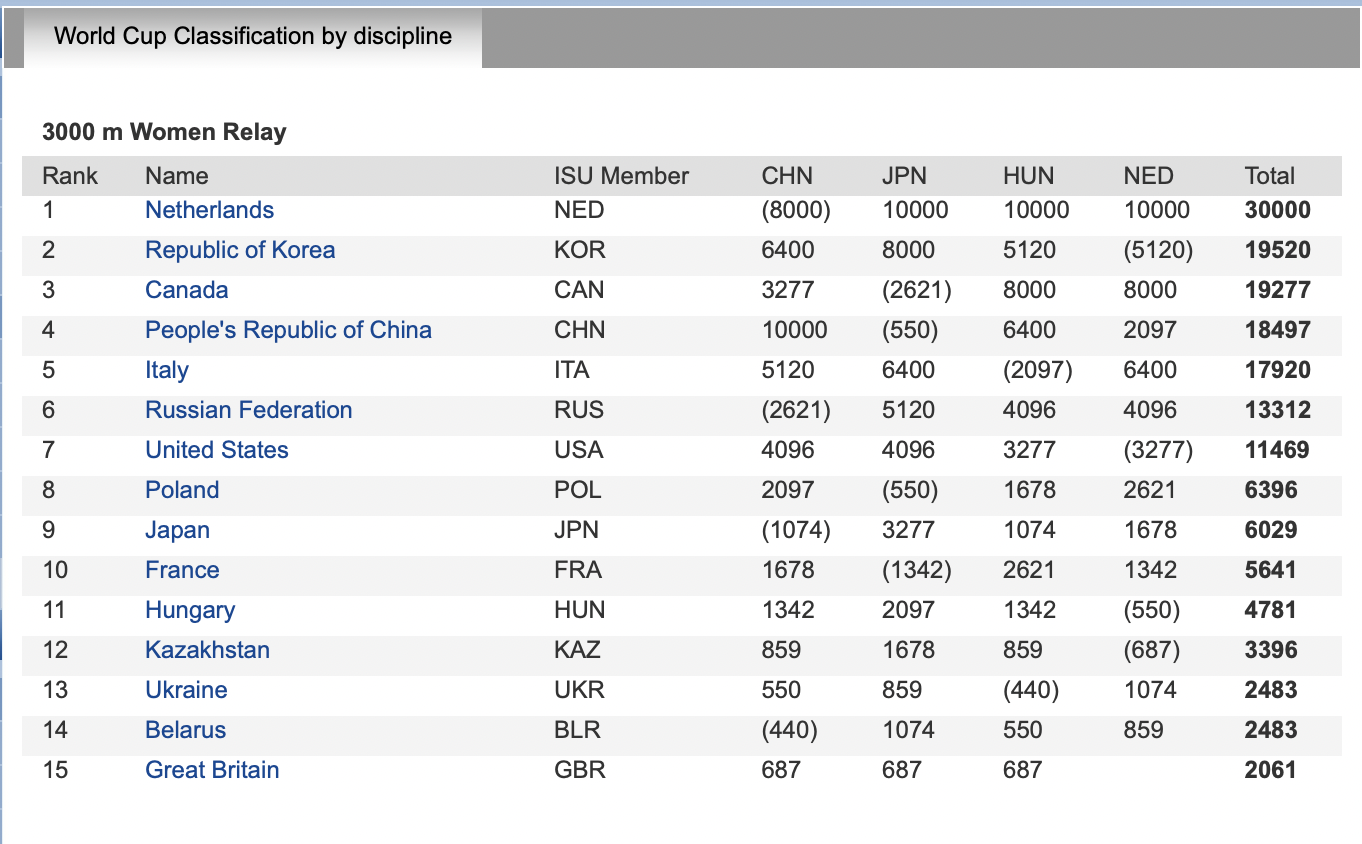Click the Rank column header

(x=70, y=176)
